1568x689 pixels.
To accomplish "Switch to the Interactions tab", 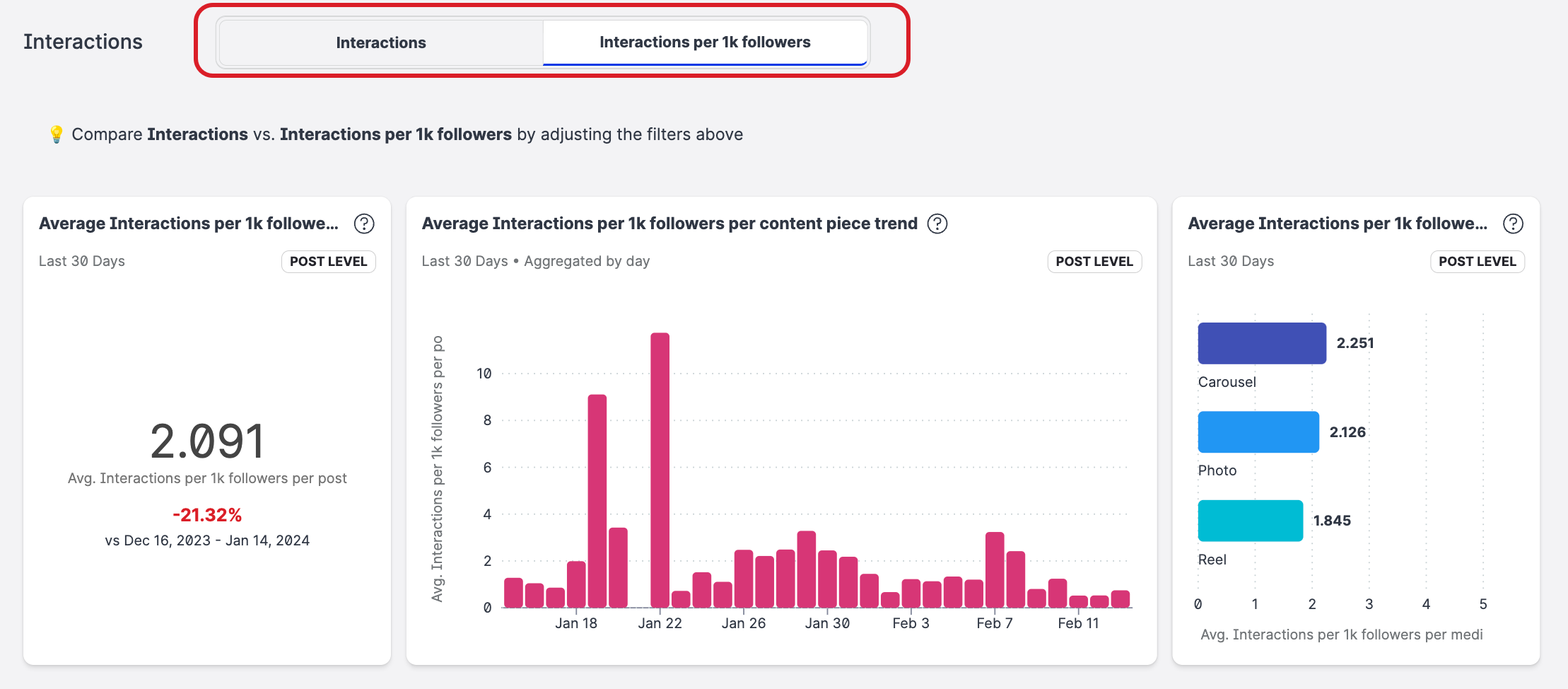I will click(380, 42).
